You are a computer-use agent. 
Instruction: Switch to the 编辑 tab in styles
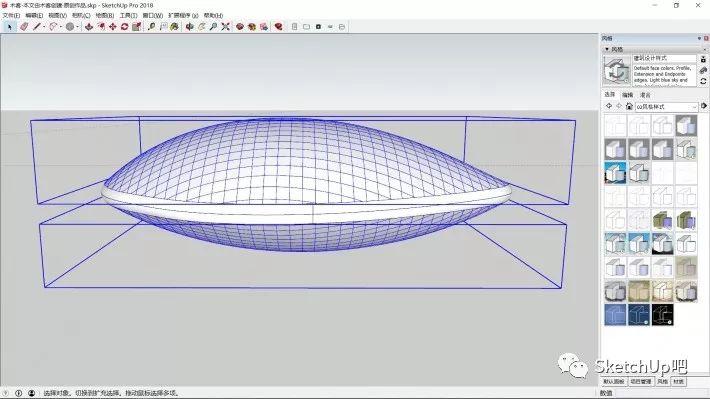tap(628, 95)
